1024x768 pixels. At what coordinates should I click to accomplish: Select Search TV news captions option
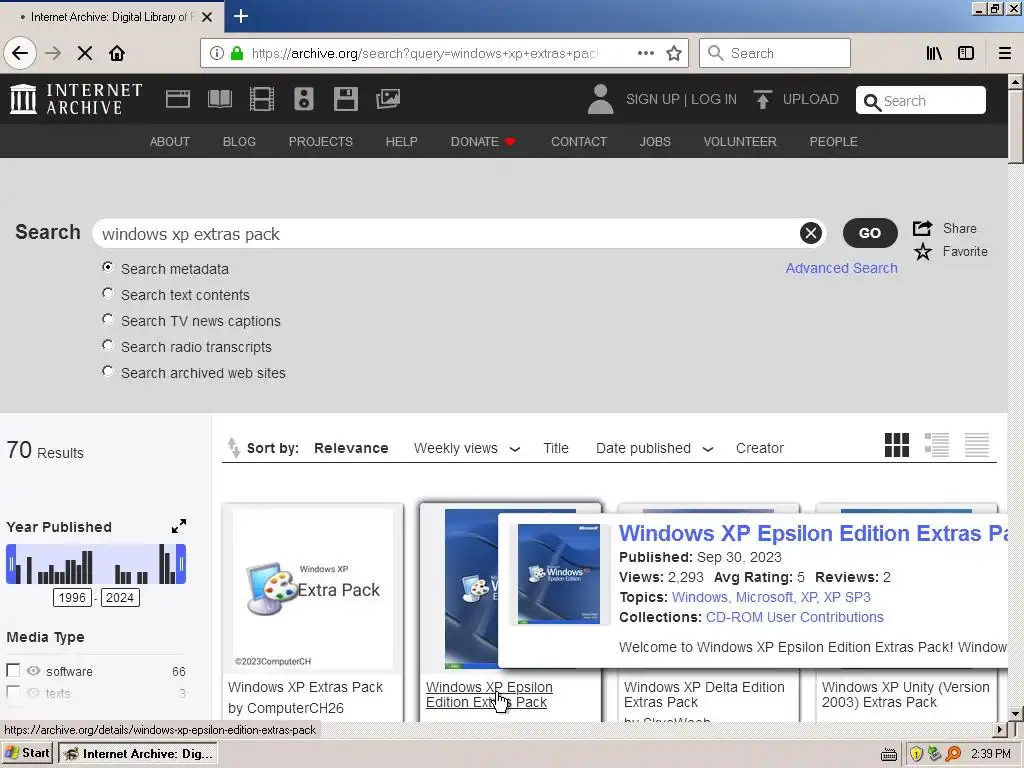(x=108, y=319)
